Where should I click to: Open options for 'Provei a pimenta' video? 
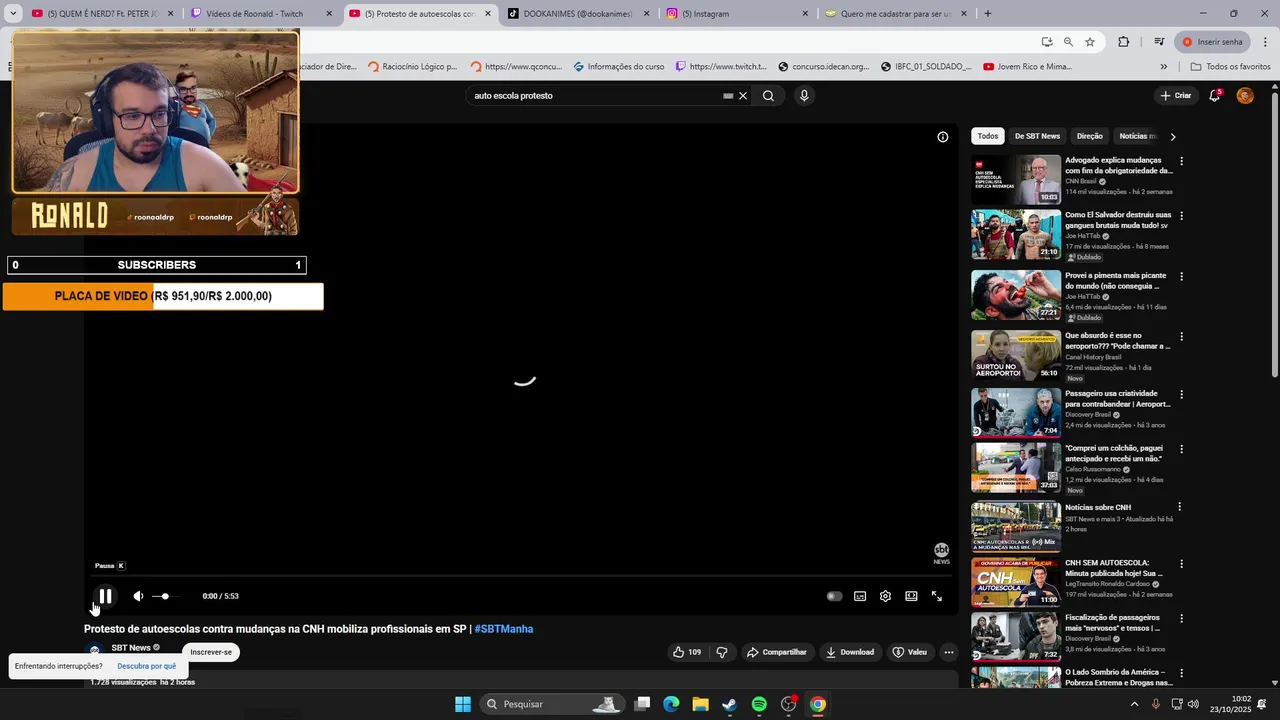[1181, 277]
